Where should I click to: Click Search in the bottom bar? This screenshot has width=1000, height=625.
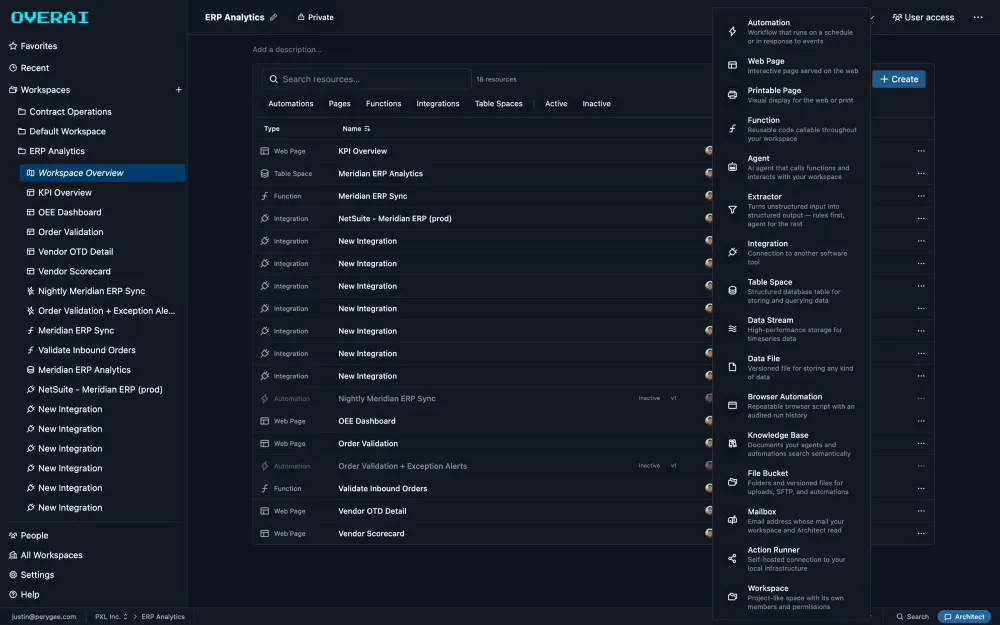click(913, 617)
